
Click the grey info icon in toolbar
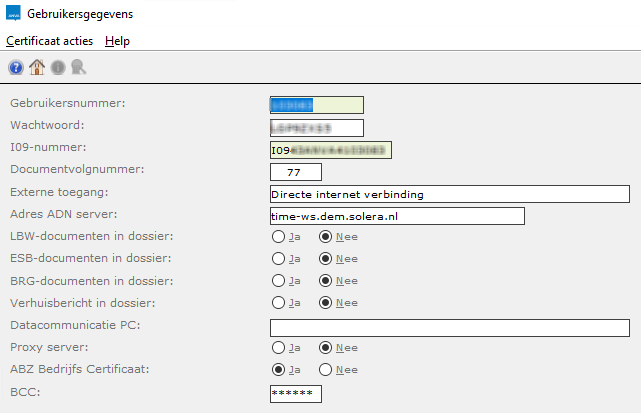tap(57, 68)
